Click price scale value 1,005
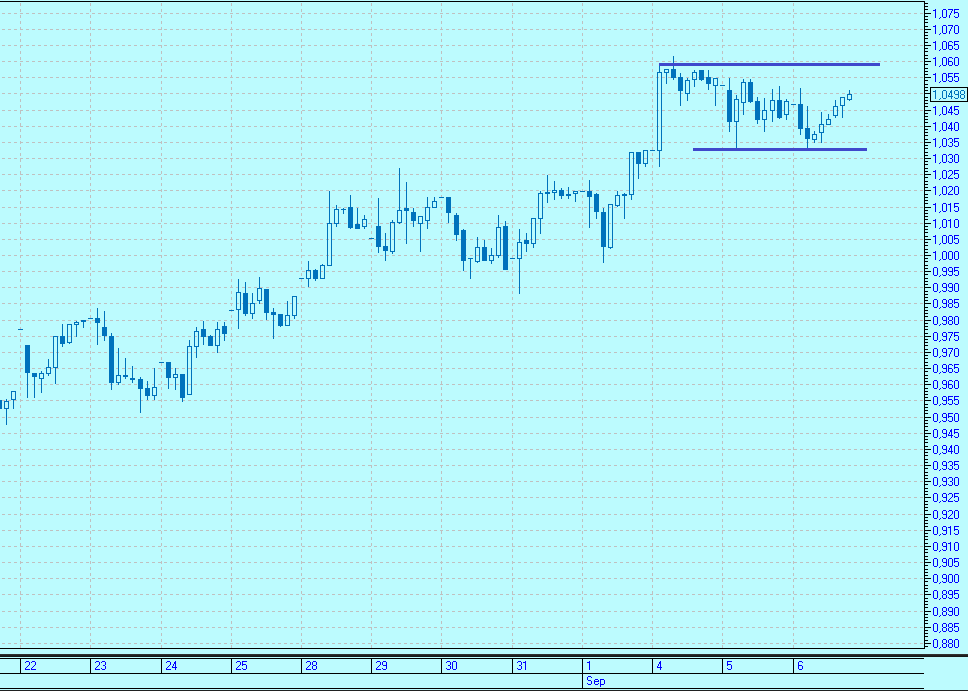Viewport: 968px width, 691px height. point(946,240)
